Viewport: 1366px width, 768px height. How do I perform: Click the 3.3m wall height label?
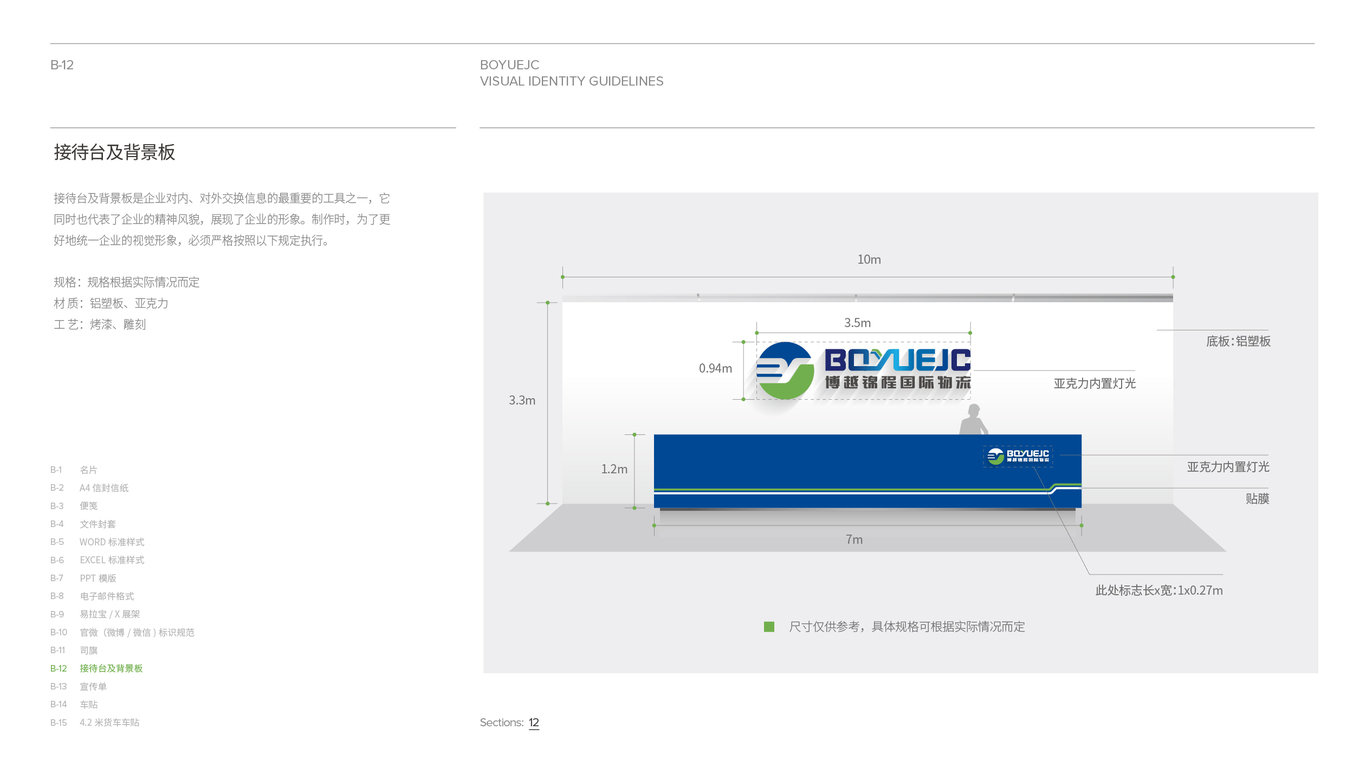[522, 400]
